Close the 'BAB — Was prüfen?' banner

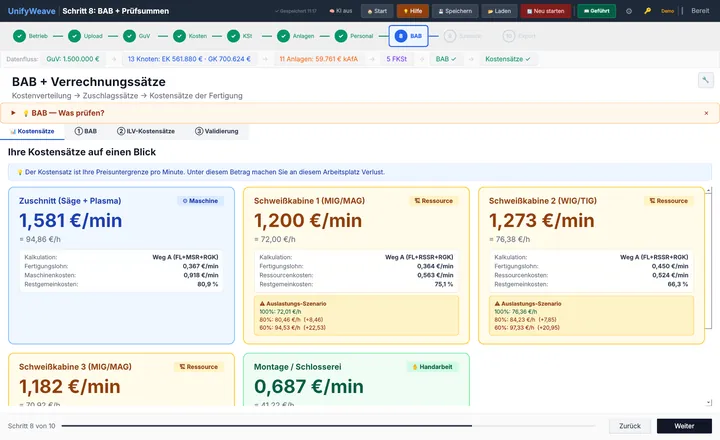coord(706,113)
